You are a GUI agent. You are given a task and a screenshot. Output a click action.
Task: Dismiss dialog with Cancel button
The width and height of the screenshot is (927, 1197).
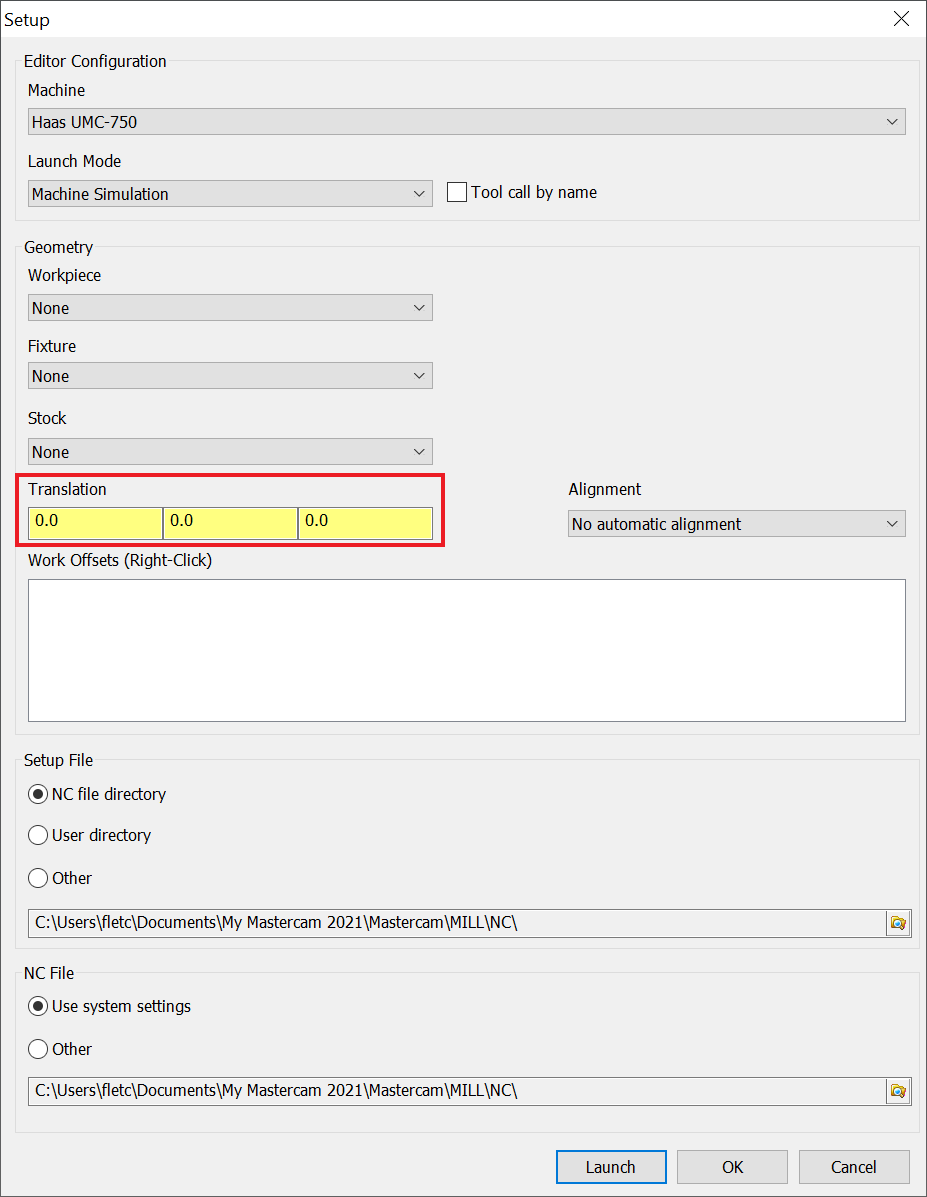coord(854,1167)
